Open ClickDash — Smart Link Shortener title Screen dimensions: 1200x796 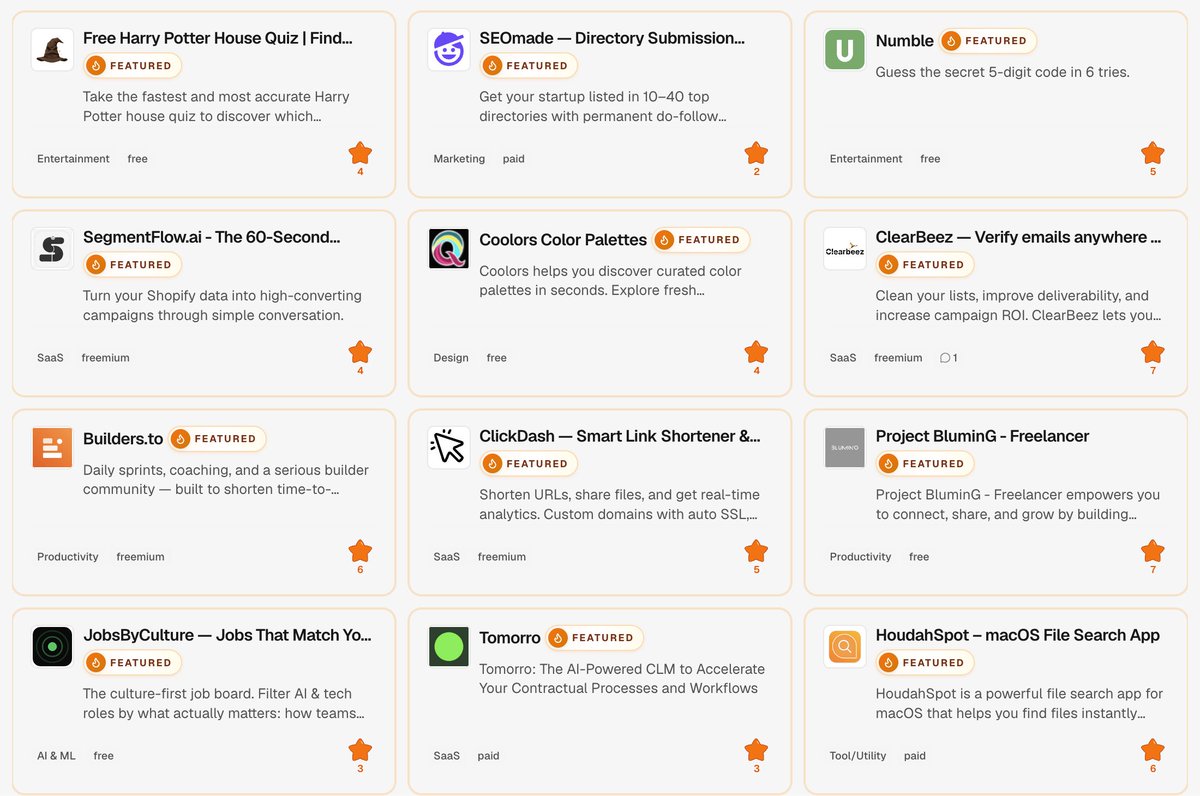pos(620,436)
